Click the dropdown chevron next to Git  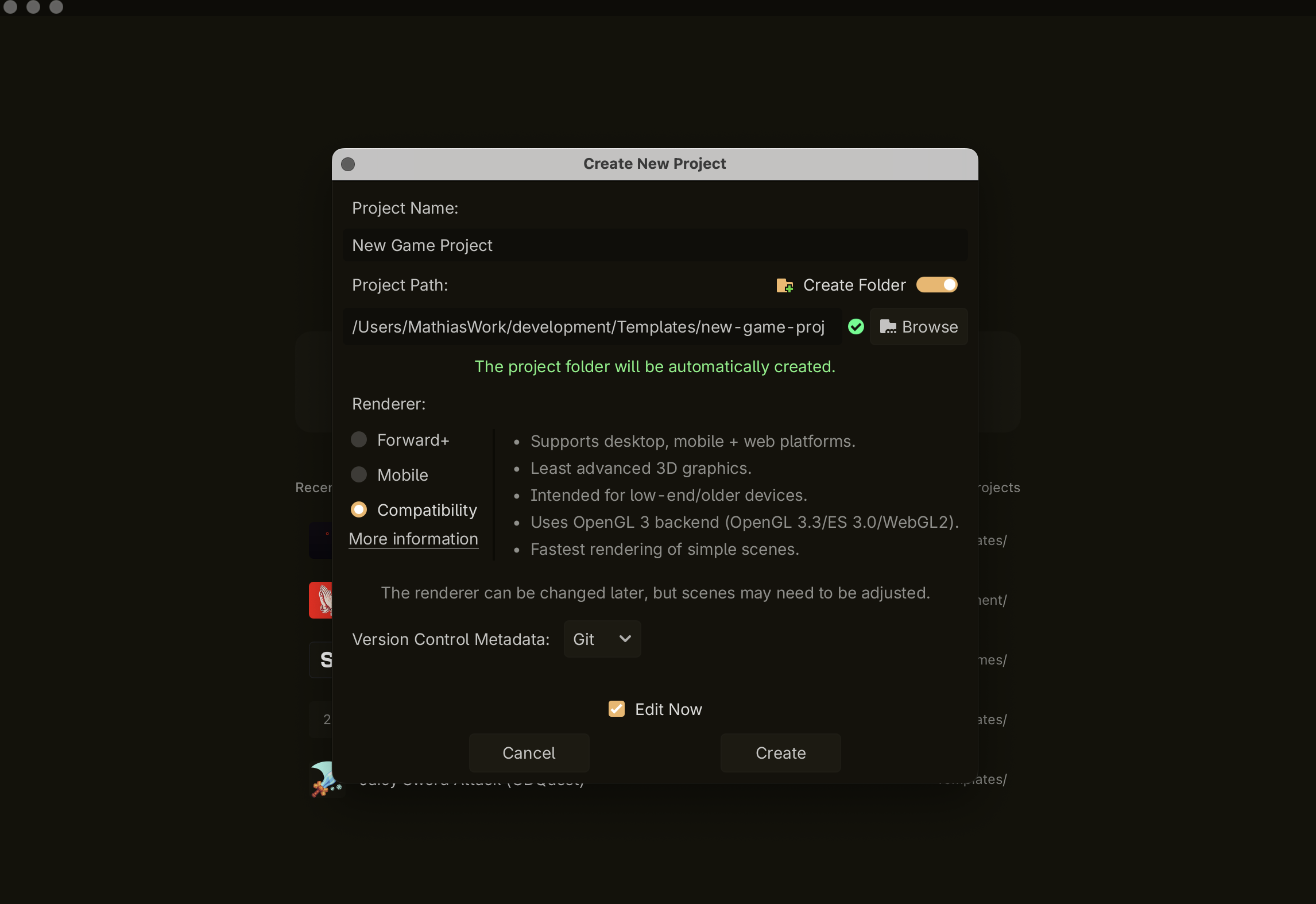click(625, 639)
